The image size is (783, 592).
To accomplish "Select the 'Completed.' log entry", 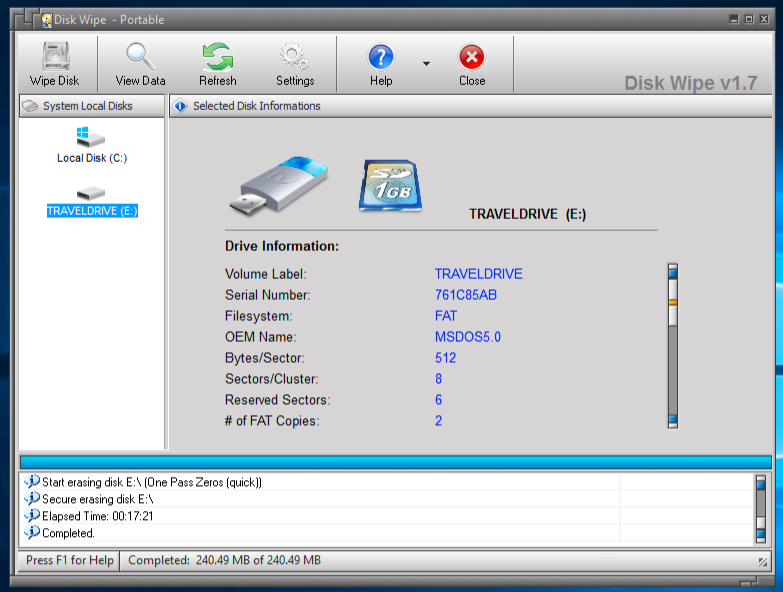I will pos(68,533).
